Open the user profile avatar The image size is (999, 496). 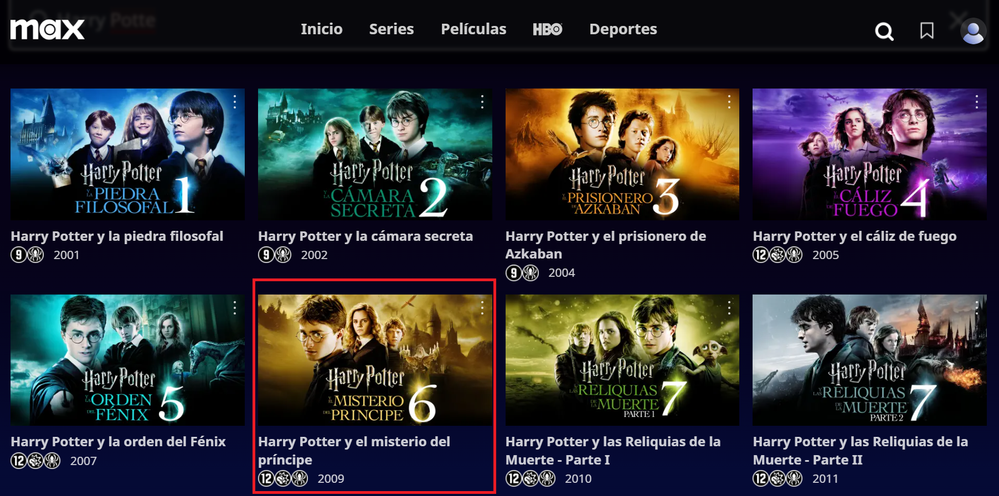972,31
